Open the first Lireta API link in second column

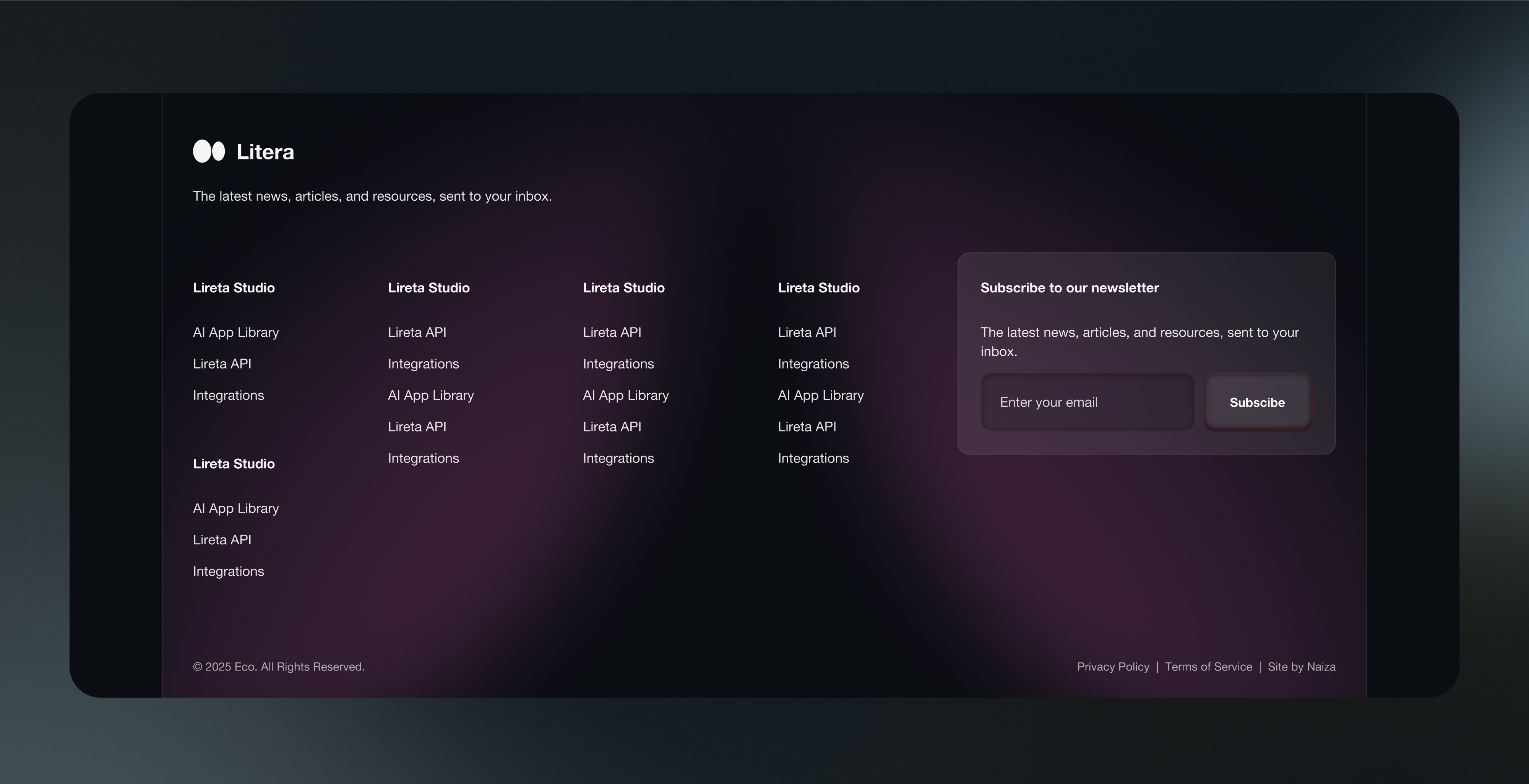click(417, 332)
